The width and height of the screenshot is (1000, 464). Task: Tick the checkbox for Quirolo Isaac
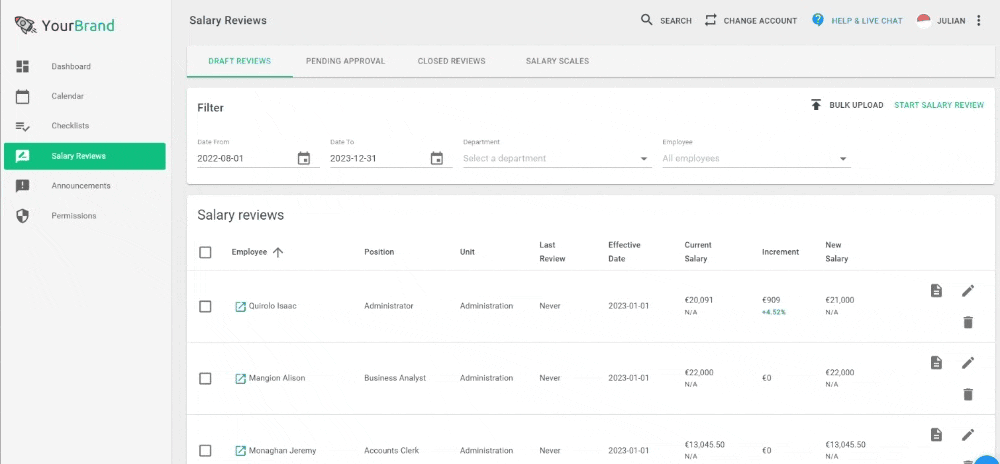click(205, 307)
